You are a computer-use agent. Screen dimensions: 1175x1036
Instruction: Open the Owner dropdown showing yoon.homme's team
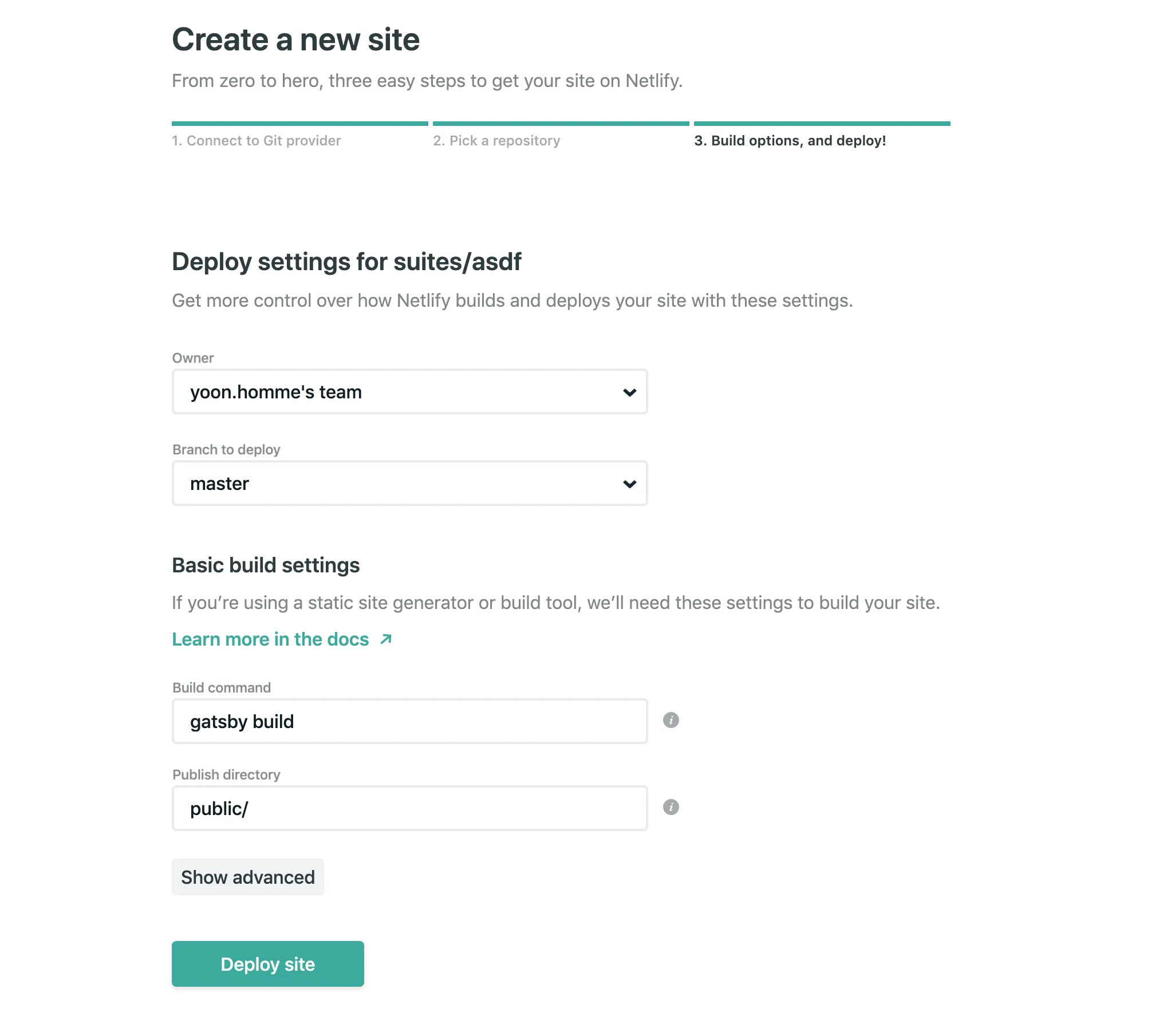point(403,392)
